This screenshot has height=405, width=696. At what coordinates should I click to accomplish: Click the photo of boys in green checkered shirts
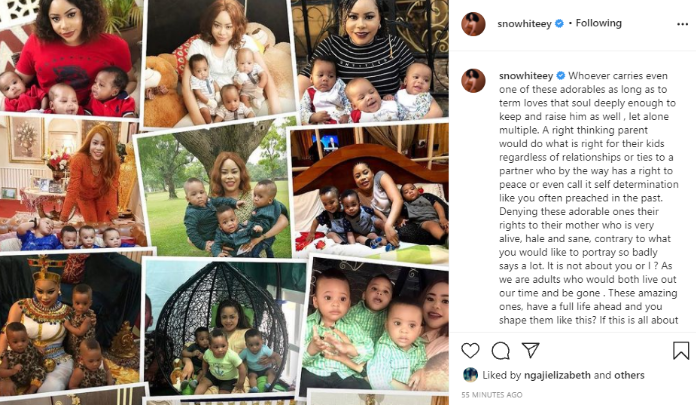pos(375,328)
